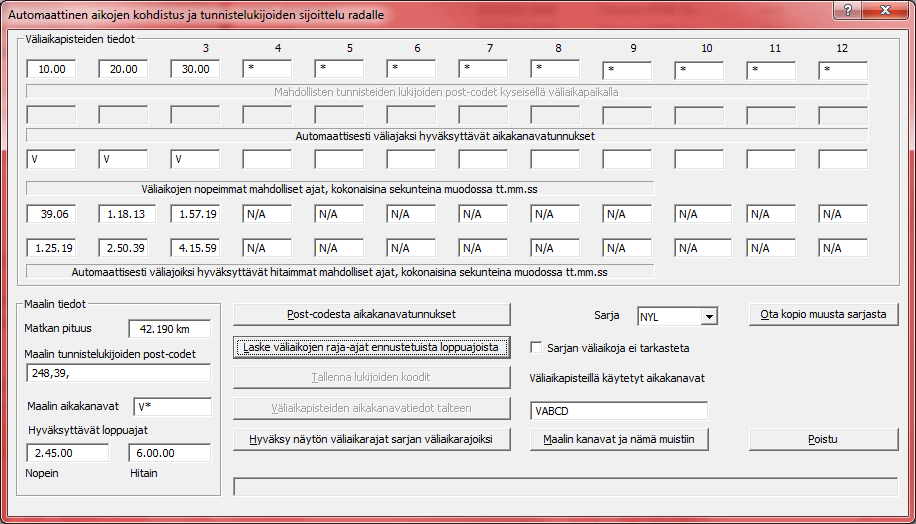Click the time channels field containing VABCD
This screenshot has height=524, width=916.
(x=617, y=411)
